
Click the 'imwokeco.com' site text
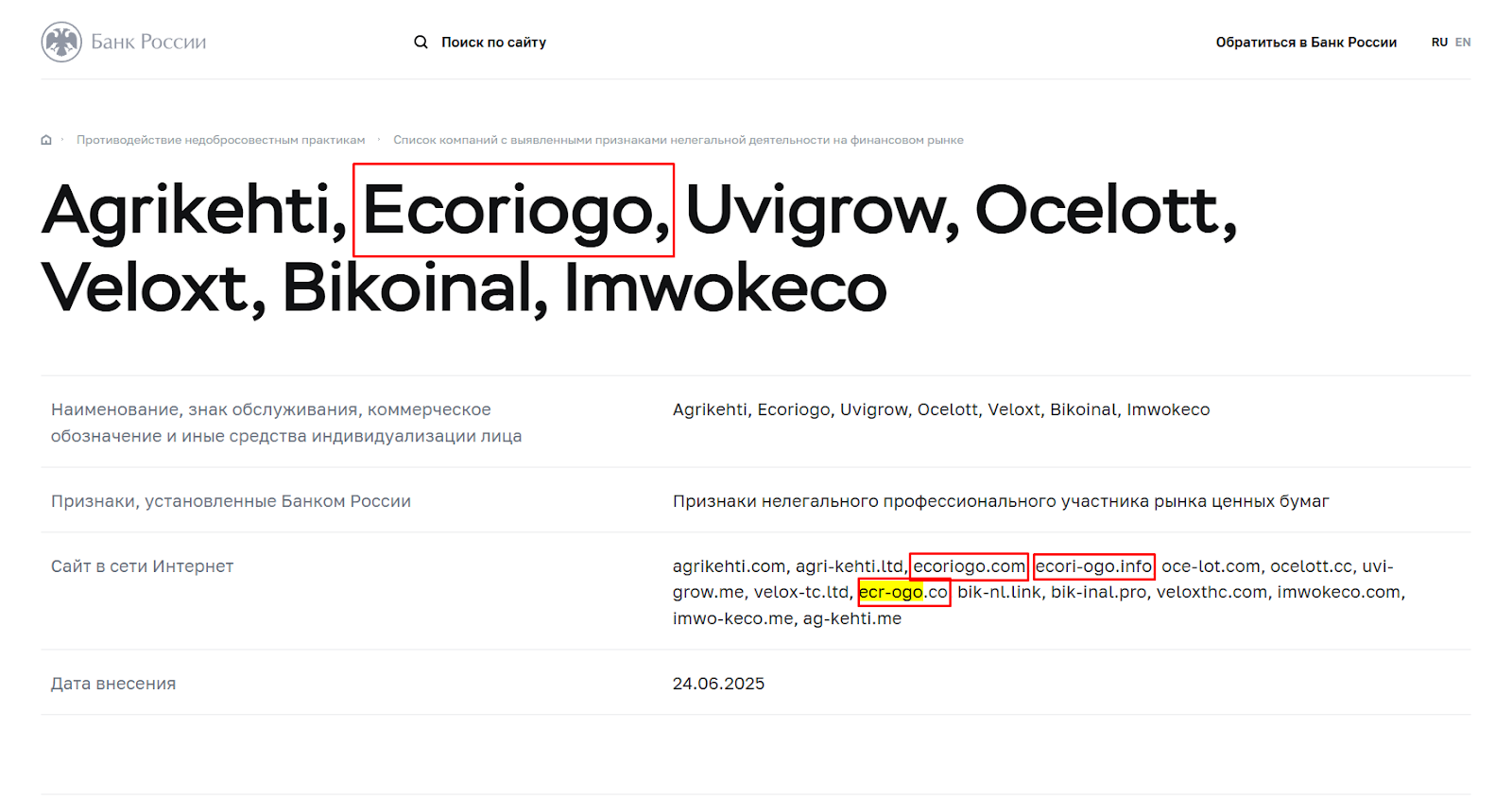coord(1338,592)
